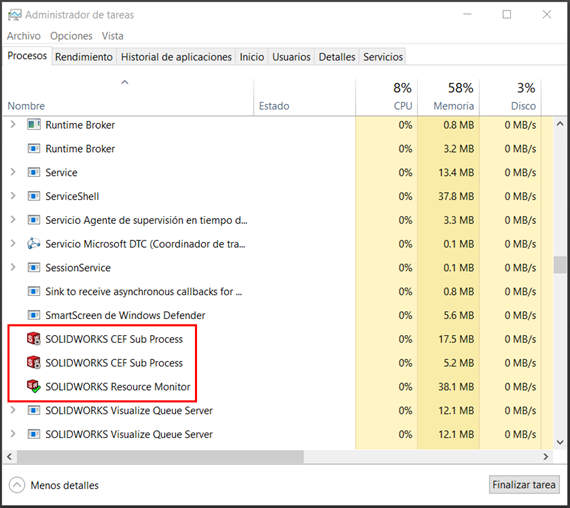Click the Menos detalles link
The image size is (570, 508).
[64, 485]
